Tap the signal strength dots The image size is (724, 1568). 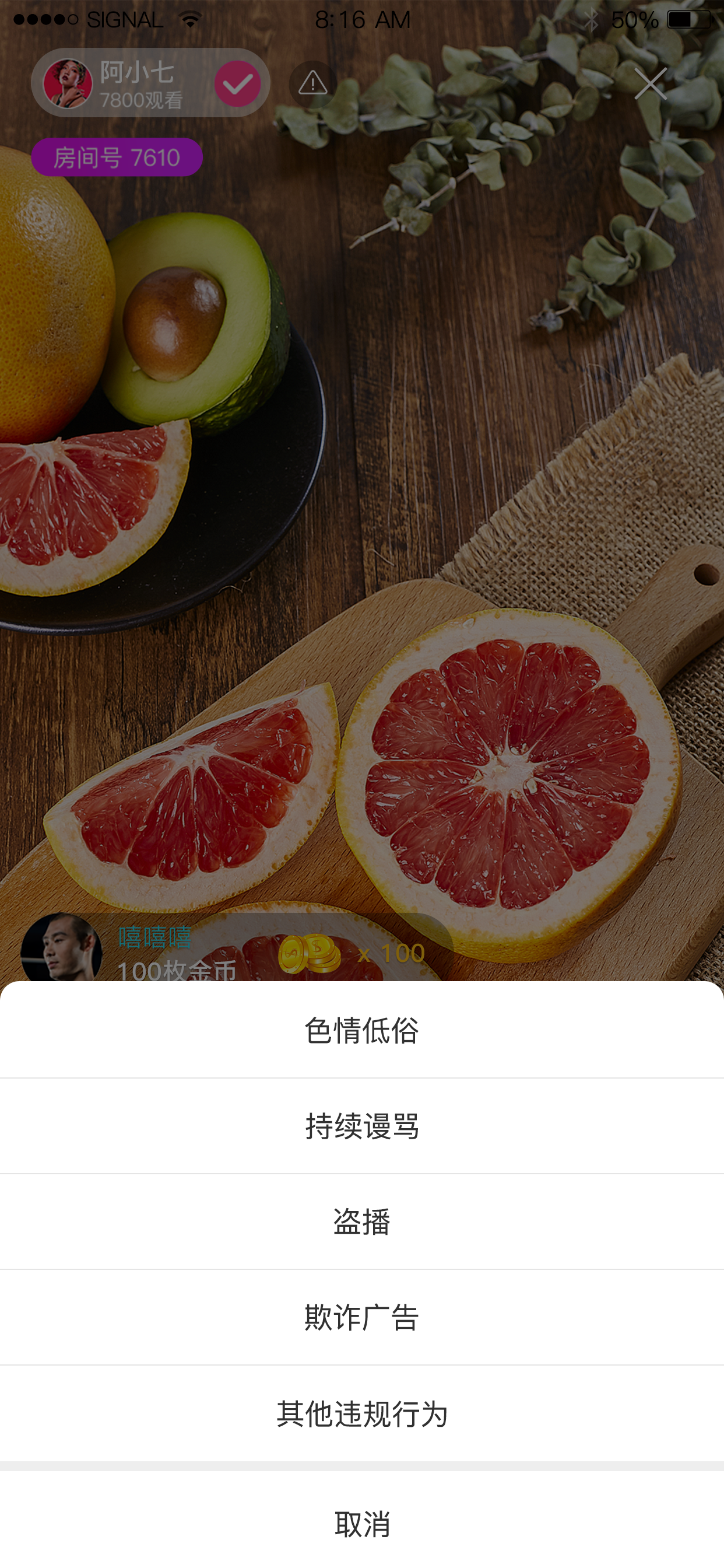(x=45, y=19)
